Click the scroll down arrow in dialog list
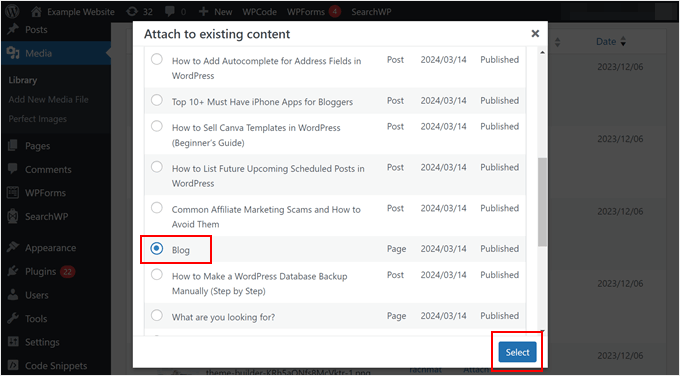The image size is (680, 376). (x=542, y=332)
